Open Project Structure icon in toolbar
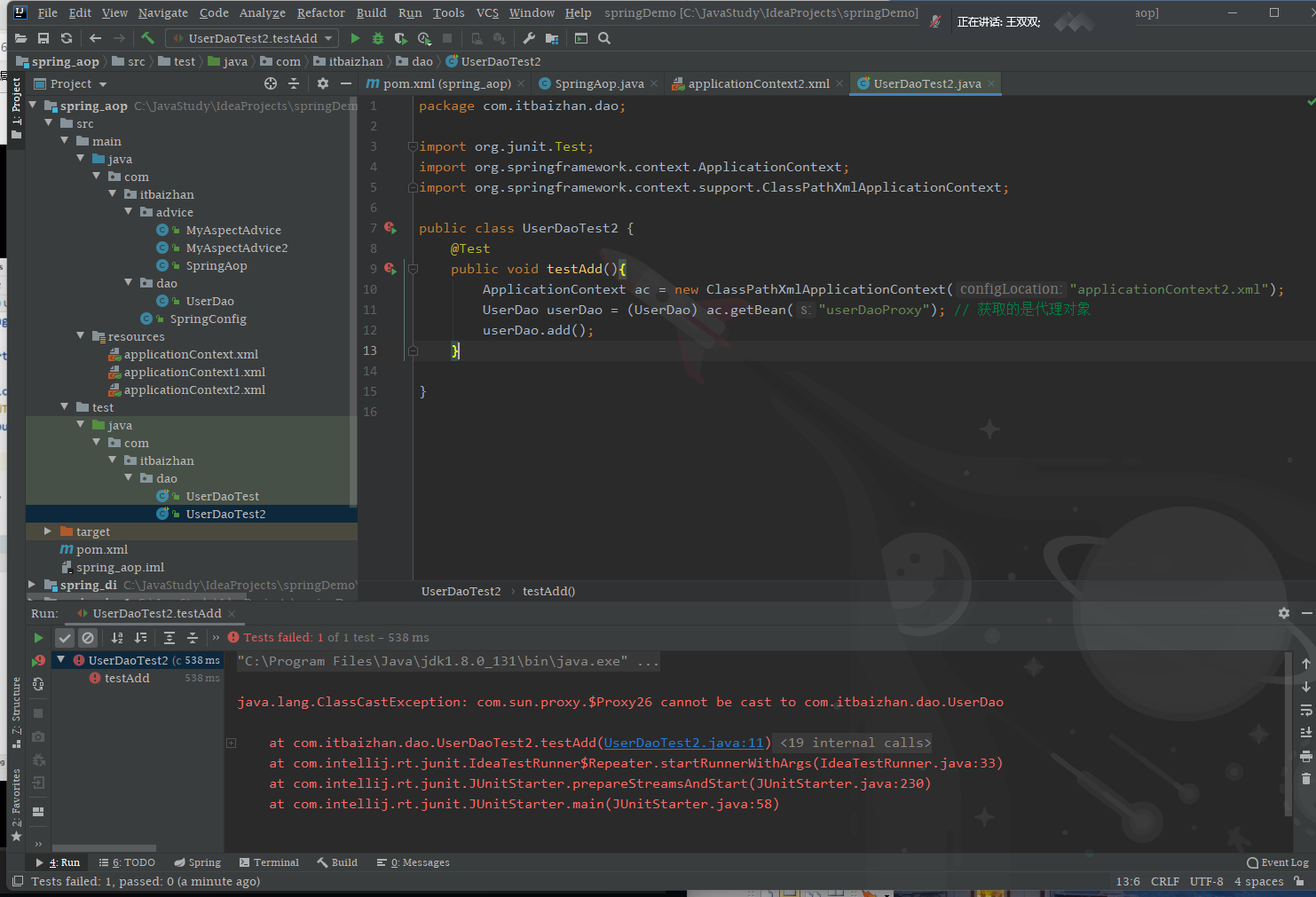The width and height of the screenshot is (1316, 897). point(552,38)
